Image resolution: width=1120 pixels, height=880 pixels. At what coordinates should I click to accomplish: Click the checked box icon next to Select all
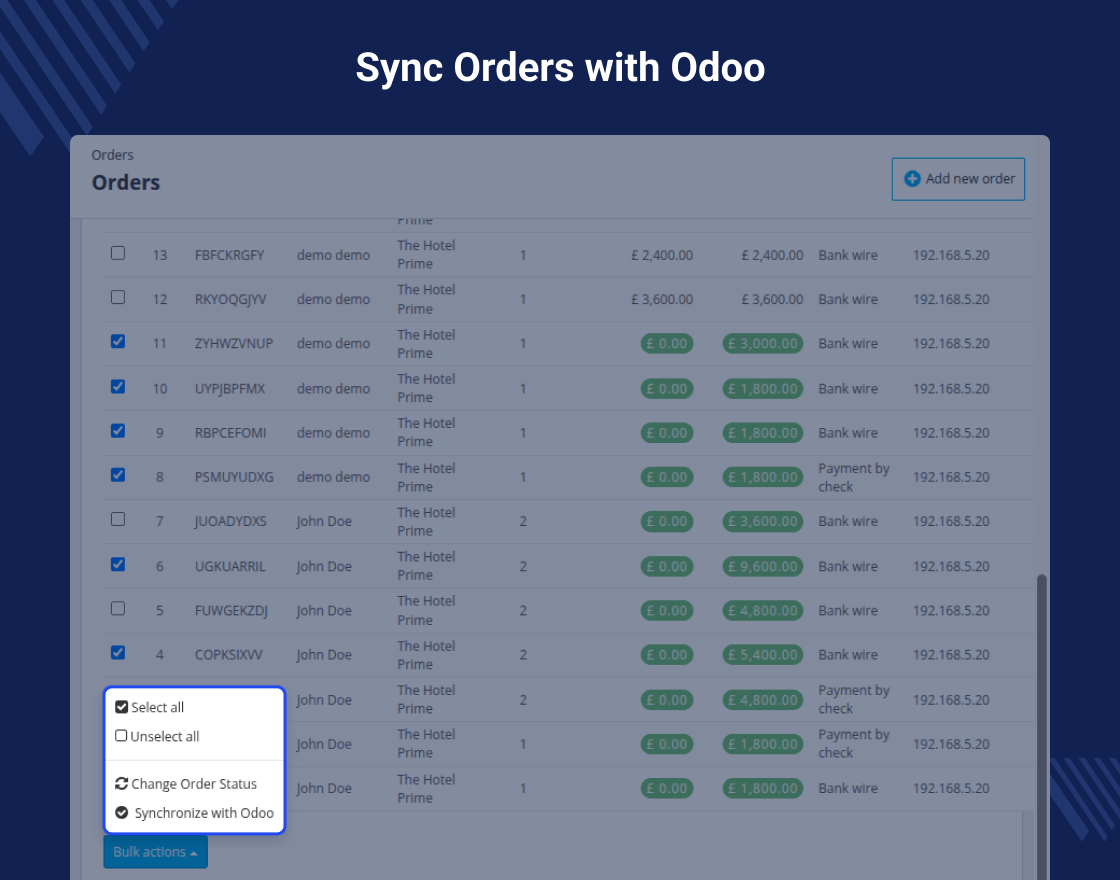click(x=121, y=707)
